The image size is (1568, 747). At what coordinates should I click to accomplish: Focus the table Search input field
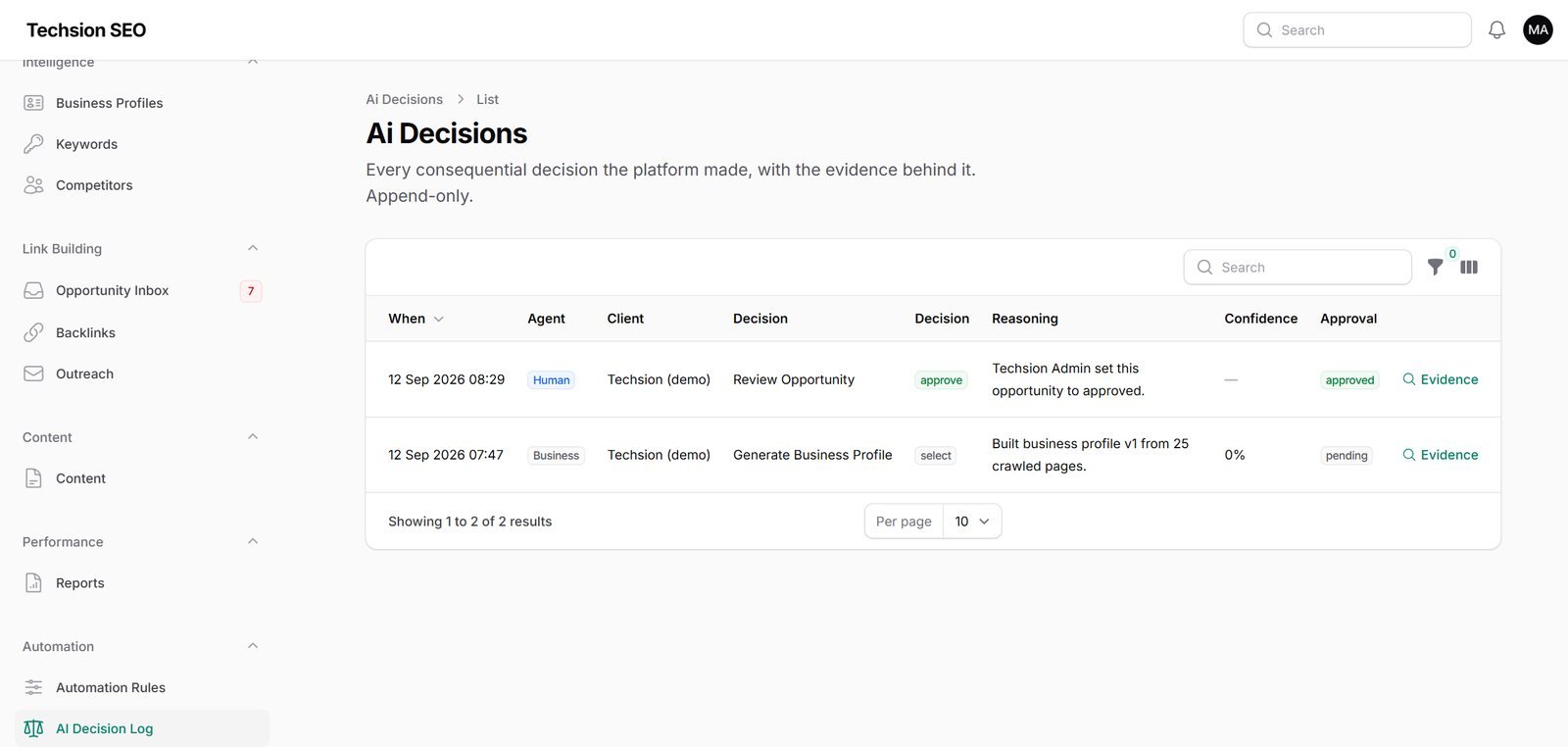click(x=1298, y=268)
